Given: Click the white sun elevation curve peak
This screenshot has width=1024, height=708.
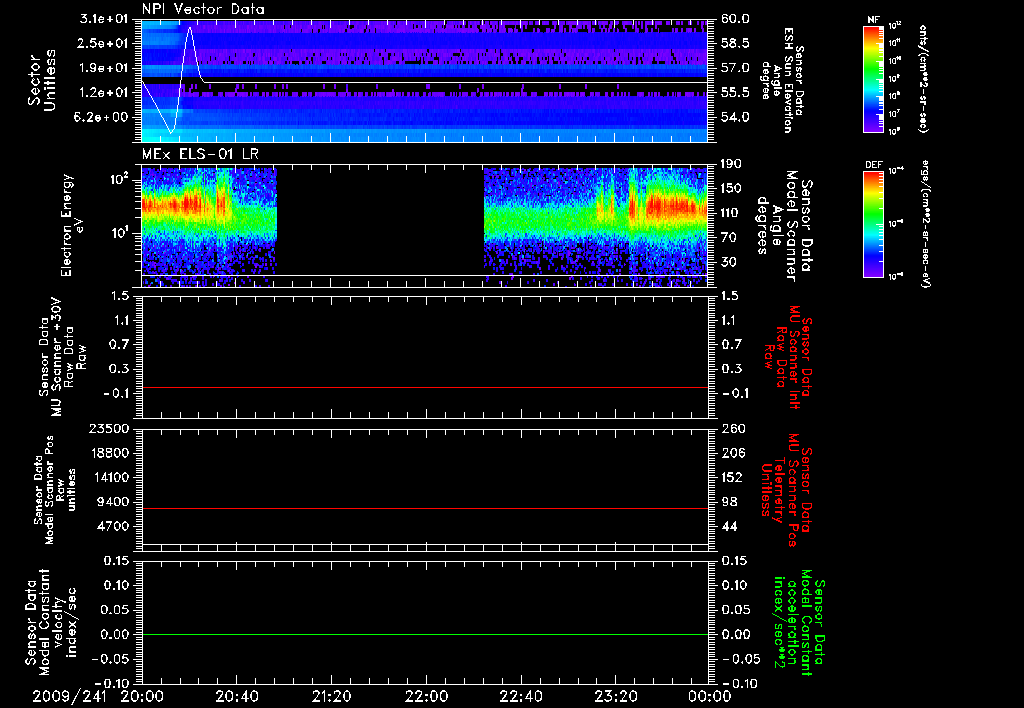Looking at the screenshot, I should (x=189, y=28).
